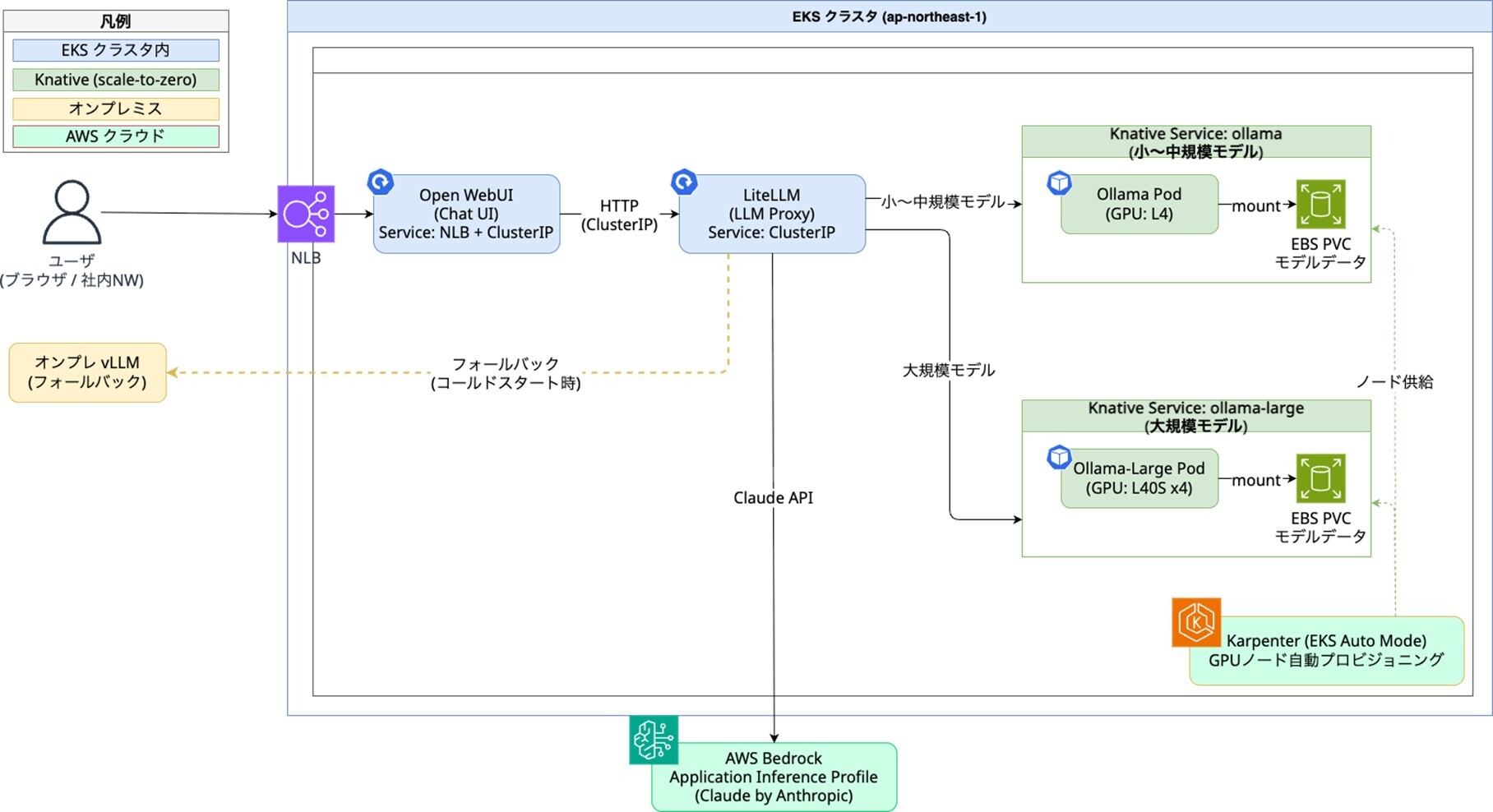Click the blue EKS クラスタ内 legend swatch
Screen dimensions: 1493x812
click(116, 50)
